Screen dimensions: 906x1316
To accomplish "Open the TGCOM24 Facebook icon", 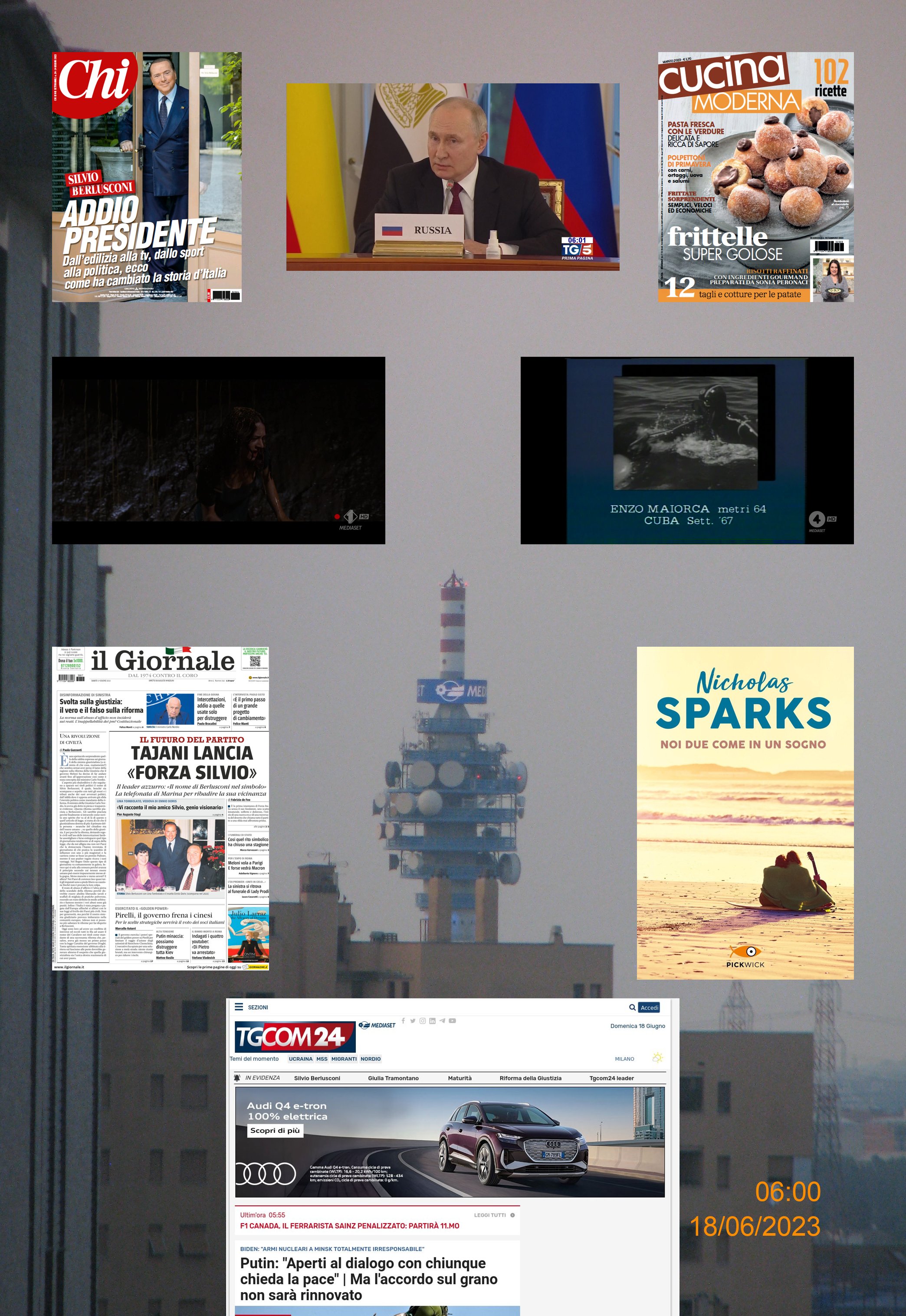I will coord(403,1020).
